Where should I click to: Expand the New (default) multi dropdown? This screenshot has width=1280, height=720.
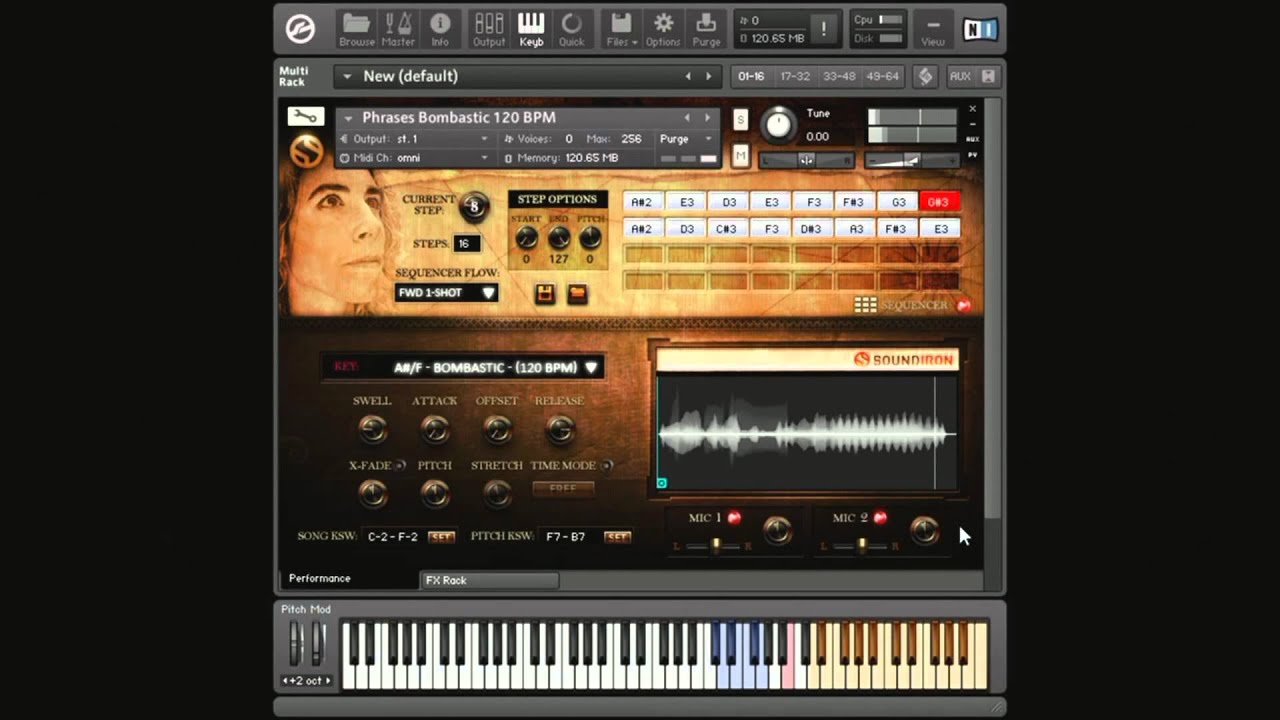click(x=347, y=76)
